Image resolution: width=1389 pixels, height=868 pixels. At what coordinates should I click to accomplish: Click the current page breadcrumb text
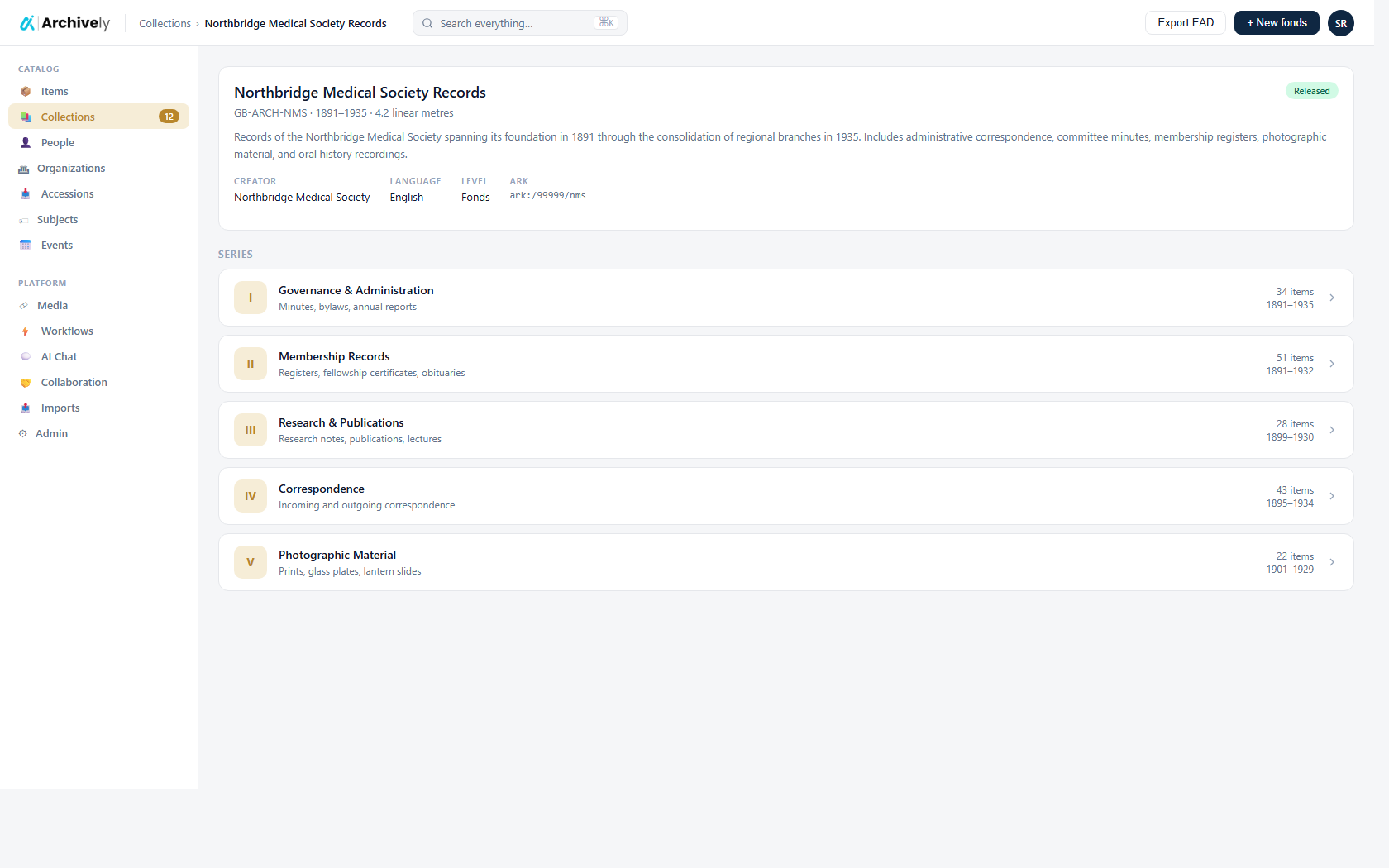click(295, 24)
